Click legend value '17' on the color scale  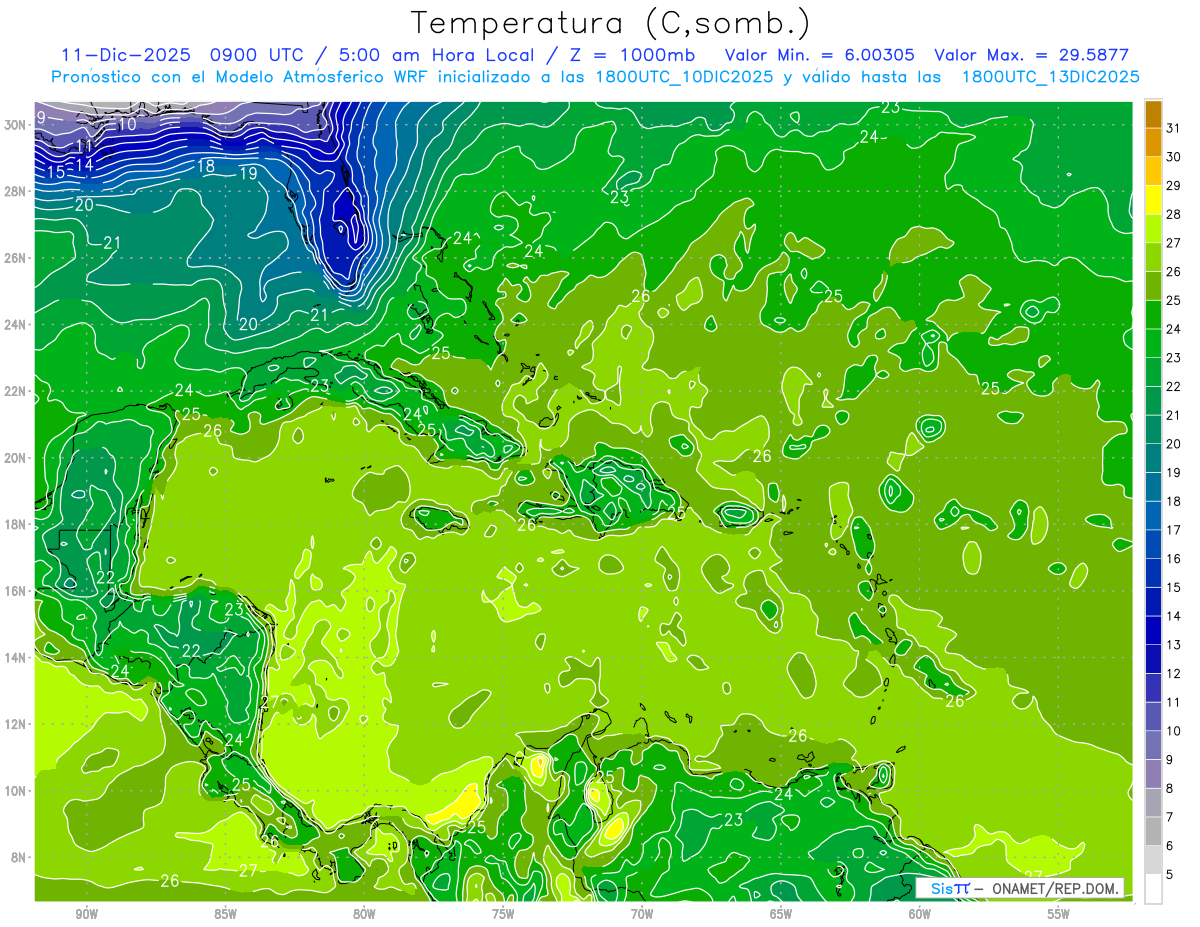(x=1174, y=530)
